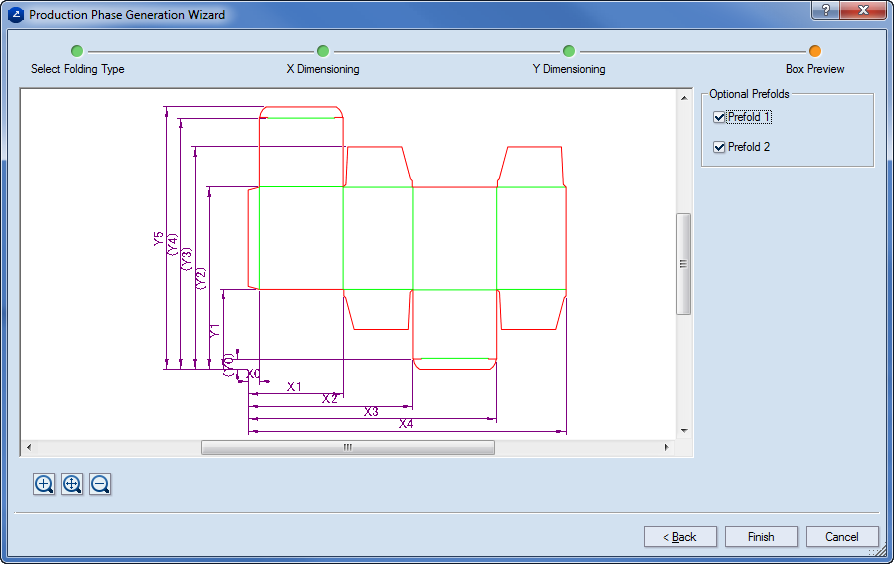Click Finish to complete the wizard

[x=761, y=537]
